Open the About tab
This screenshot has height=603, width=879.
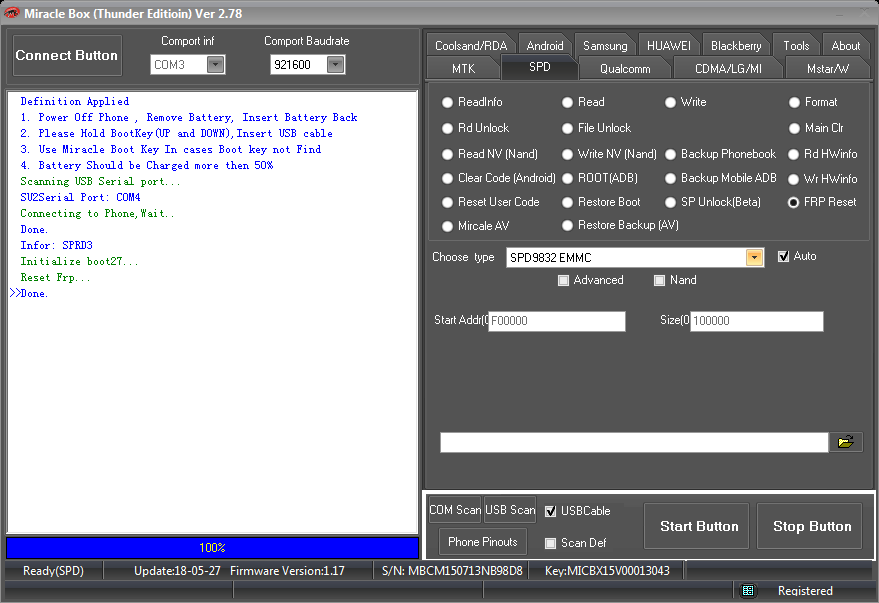point(845,45)
